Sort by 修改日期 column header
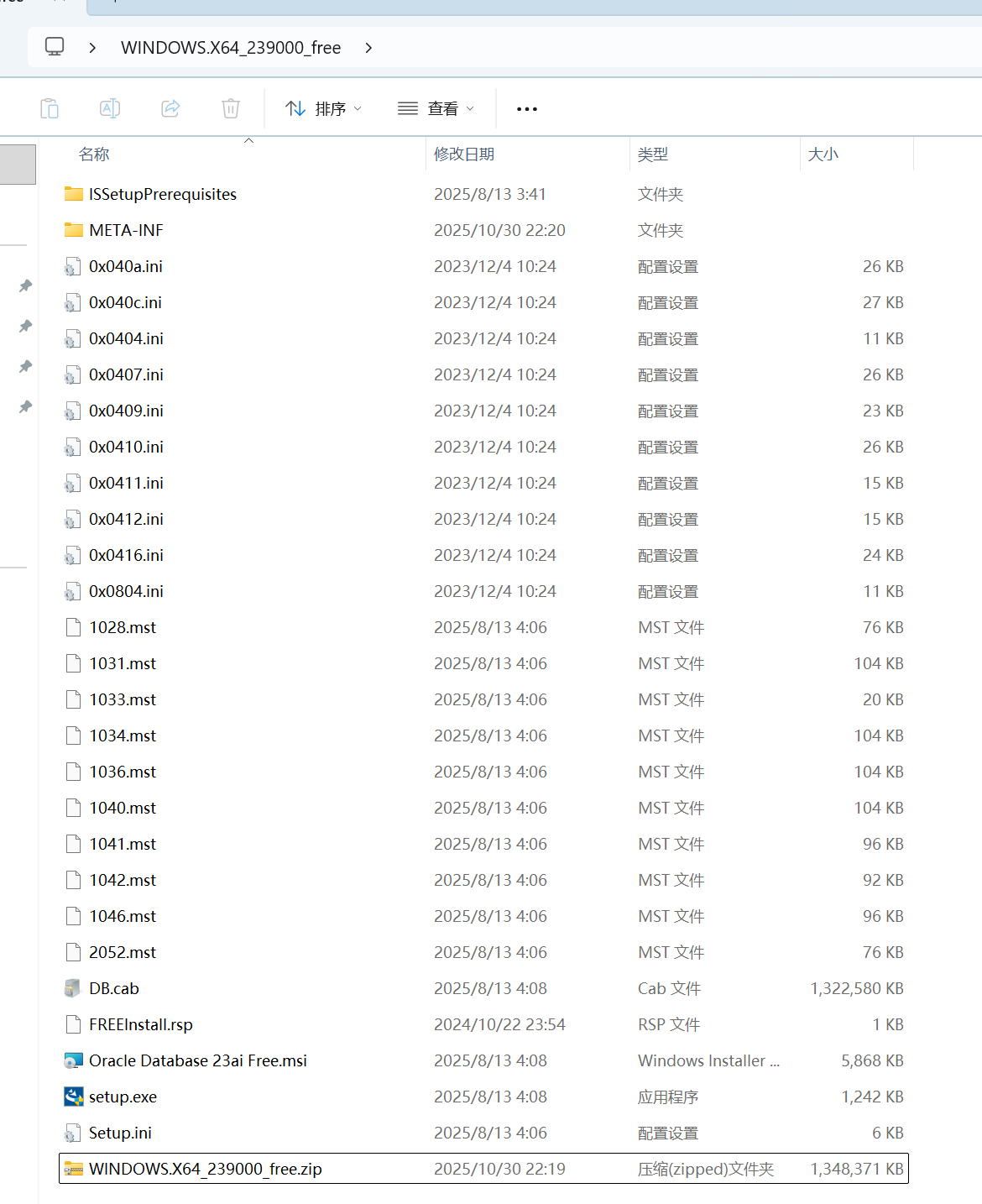Viewport: 982px width, 1204px height. point(464,154)
